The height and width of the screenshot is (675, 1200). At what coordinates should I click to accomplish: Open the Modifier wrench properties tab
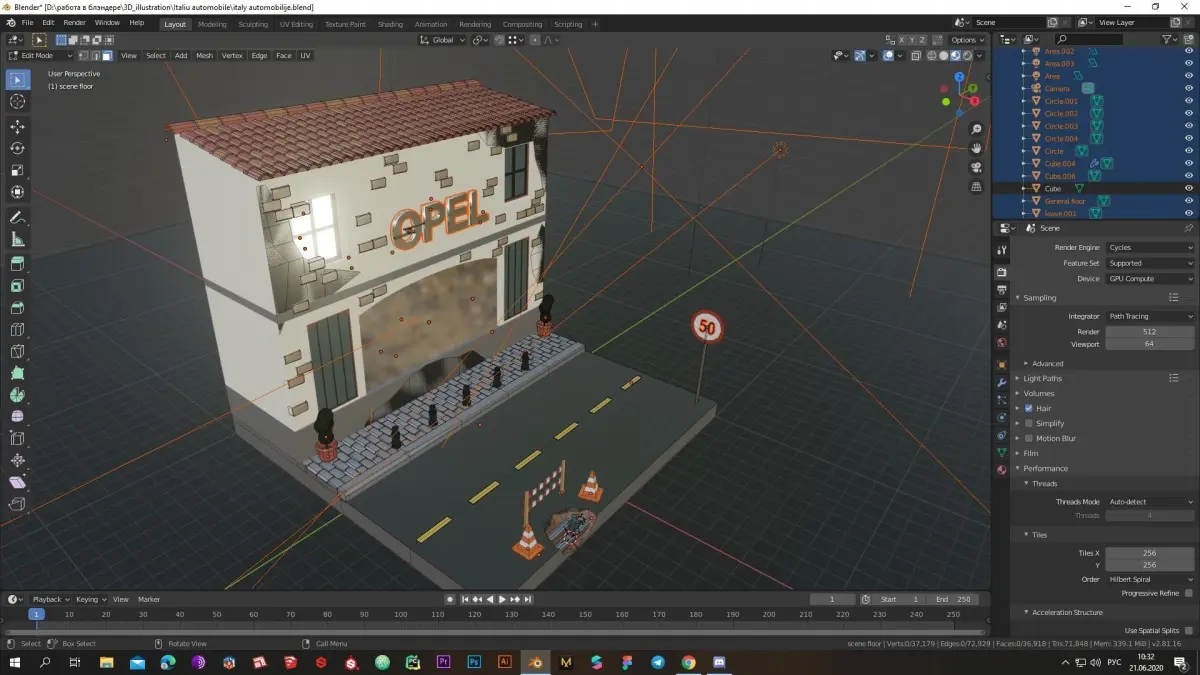[1001, 382]
